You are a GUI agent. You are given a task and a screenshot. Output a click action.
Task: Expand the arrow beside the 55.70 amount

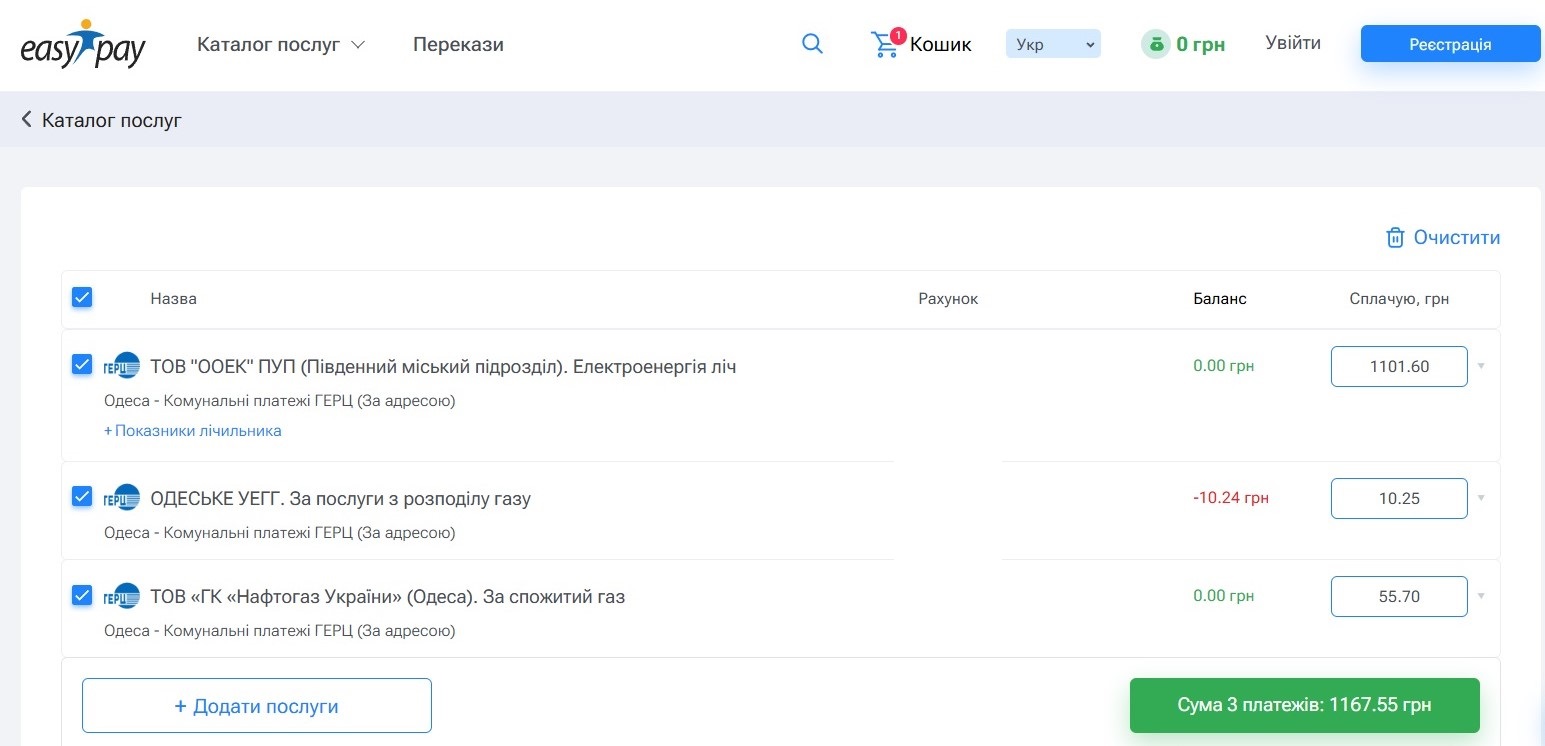tap(1481, 596)
